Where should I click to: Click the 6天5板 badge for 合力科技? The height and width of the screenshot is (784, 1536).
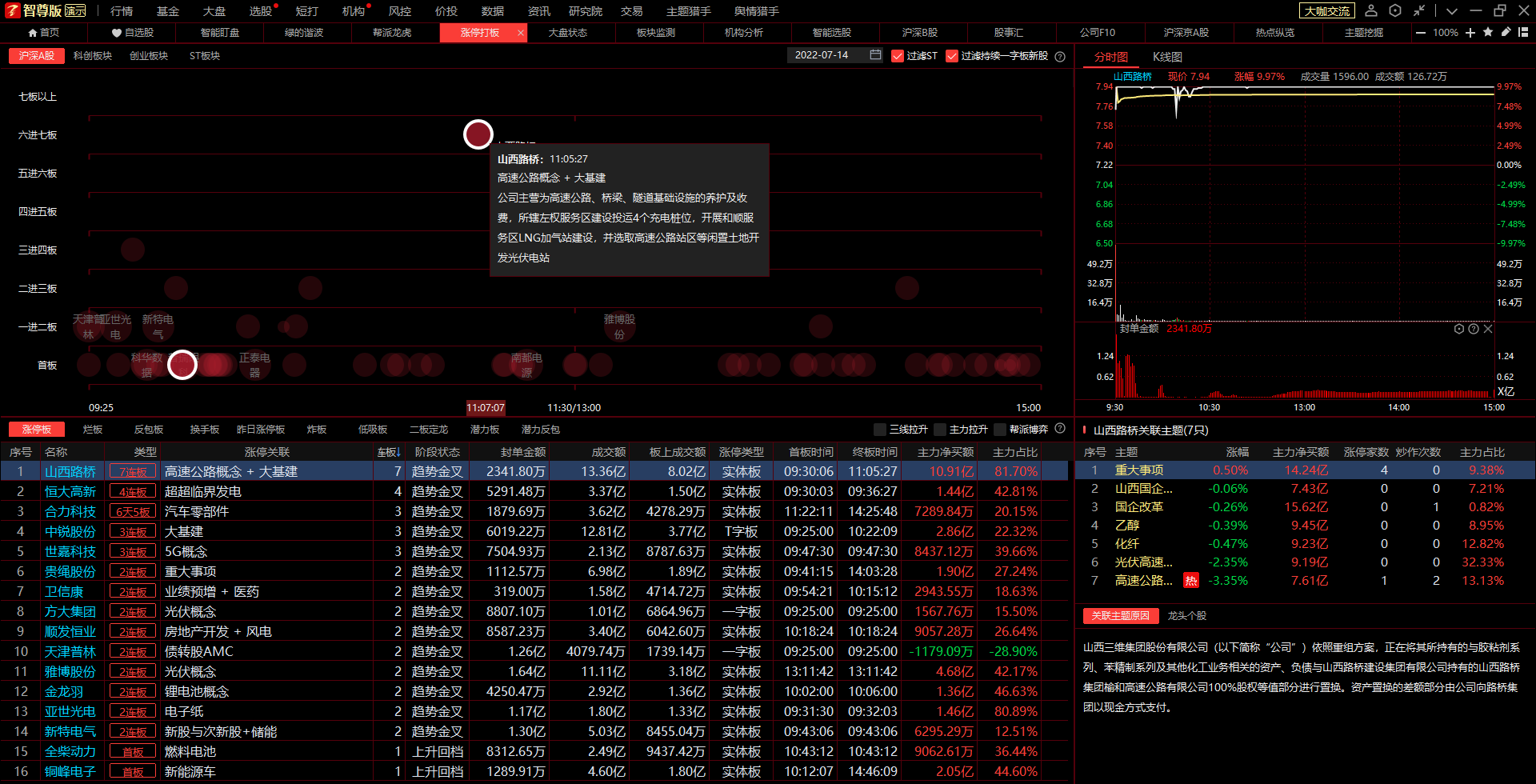[133, 512]
